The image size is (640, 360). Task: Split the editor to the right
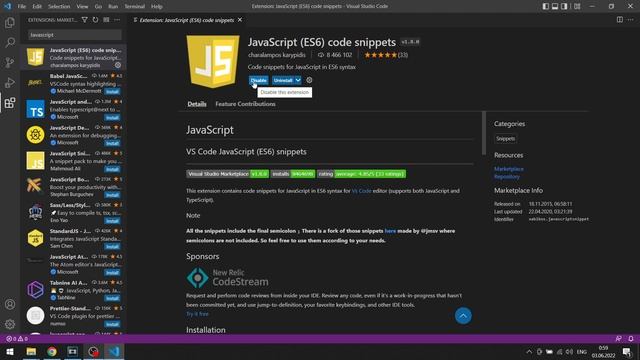pos(620,20)
